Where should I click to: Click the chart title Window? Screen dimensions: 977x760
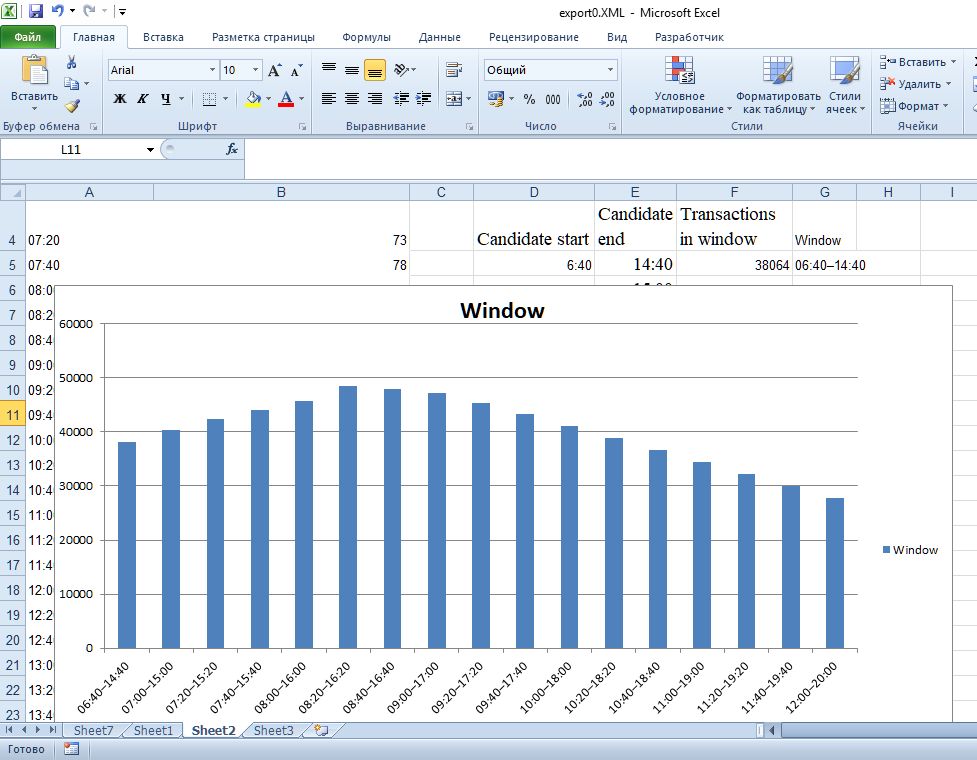click(x=502, y=310)
